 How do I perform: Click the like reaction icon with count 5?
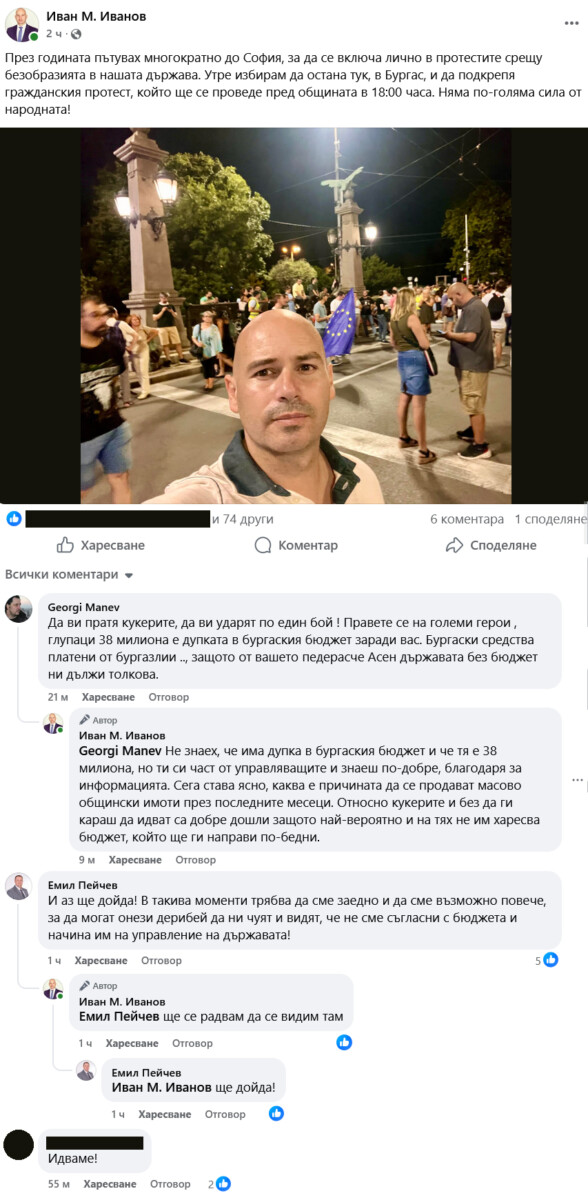(550, 960)
